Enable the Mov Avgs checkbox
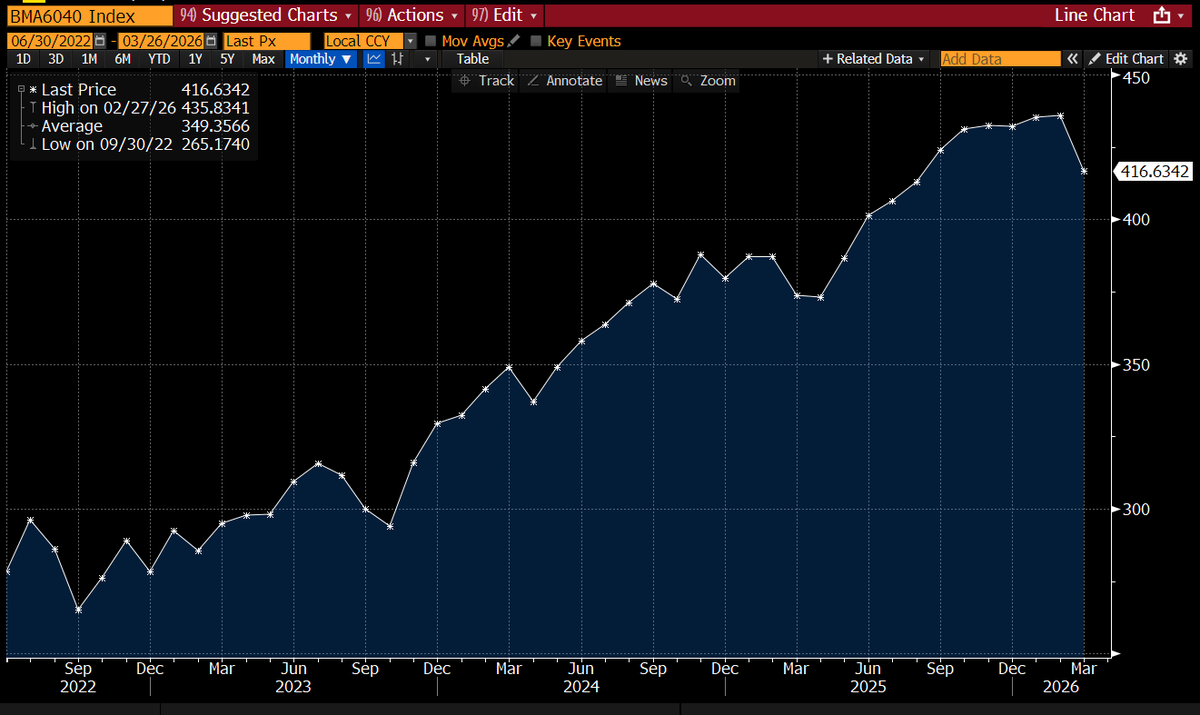1200x715 pixels. (x=431, y=41)
